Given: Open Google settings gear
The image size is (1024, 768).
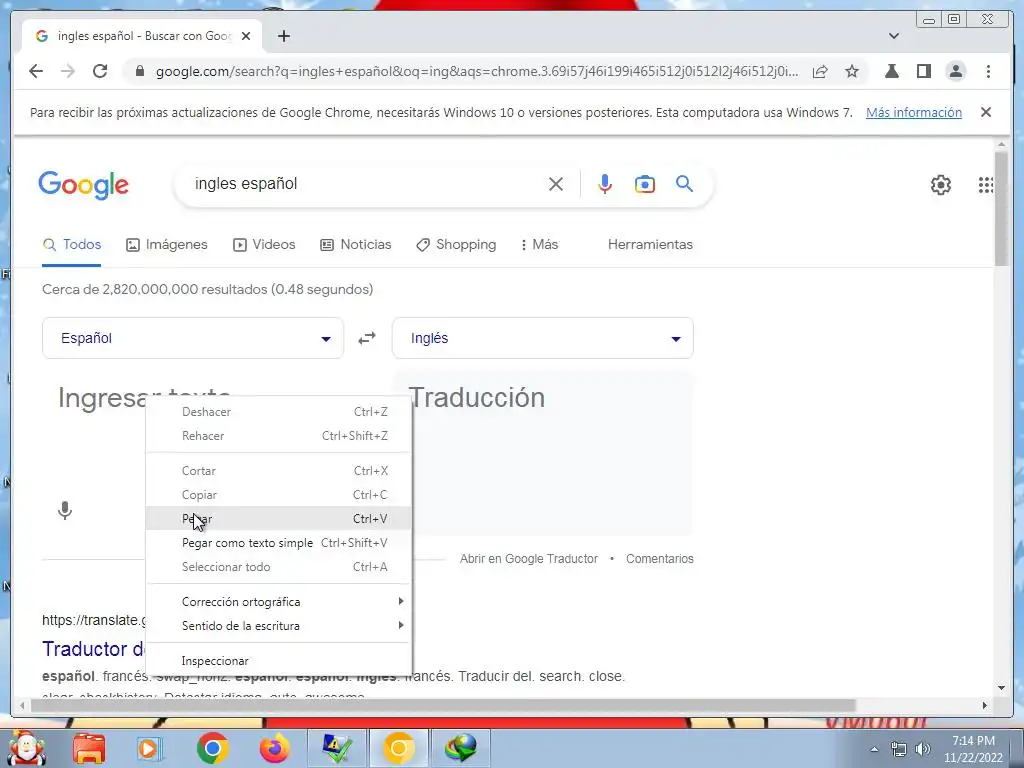Looking at the screenshot, I should point(940,185).
